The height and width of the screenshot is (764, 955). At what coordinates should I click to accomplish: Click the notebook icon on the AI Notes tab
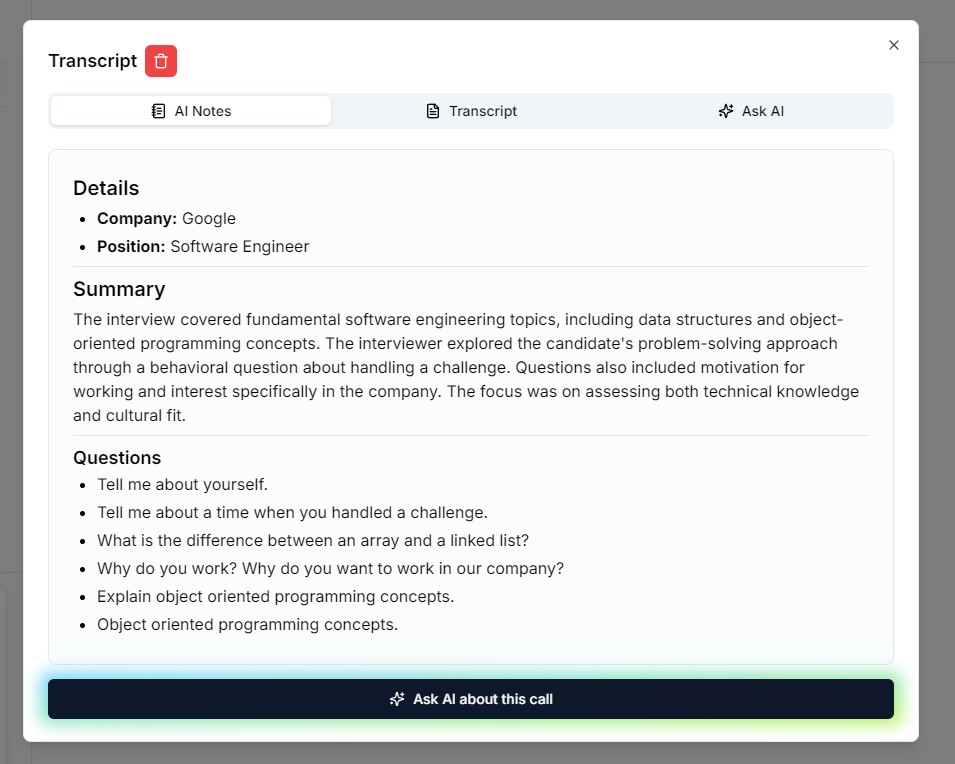point(158,110)
